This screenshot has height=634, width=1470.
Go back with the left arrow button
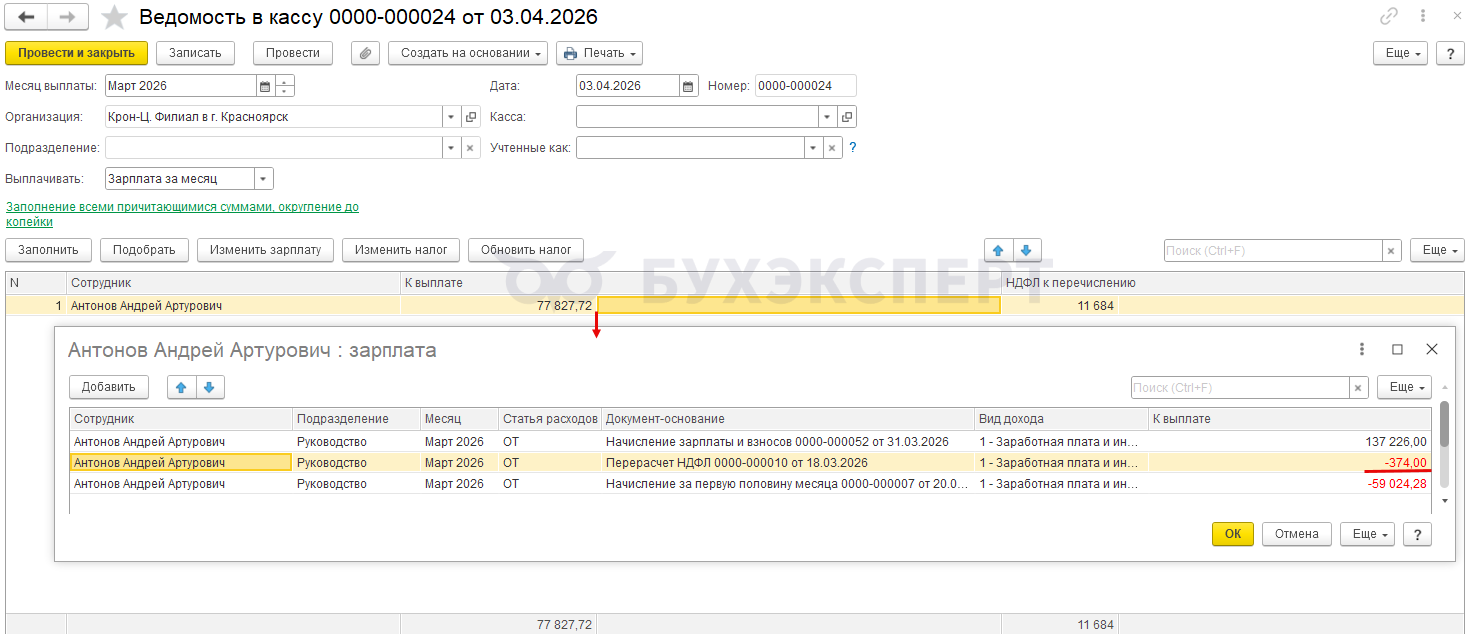tap(26, 17)
